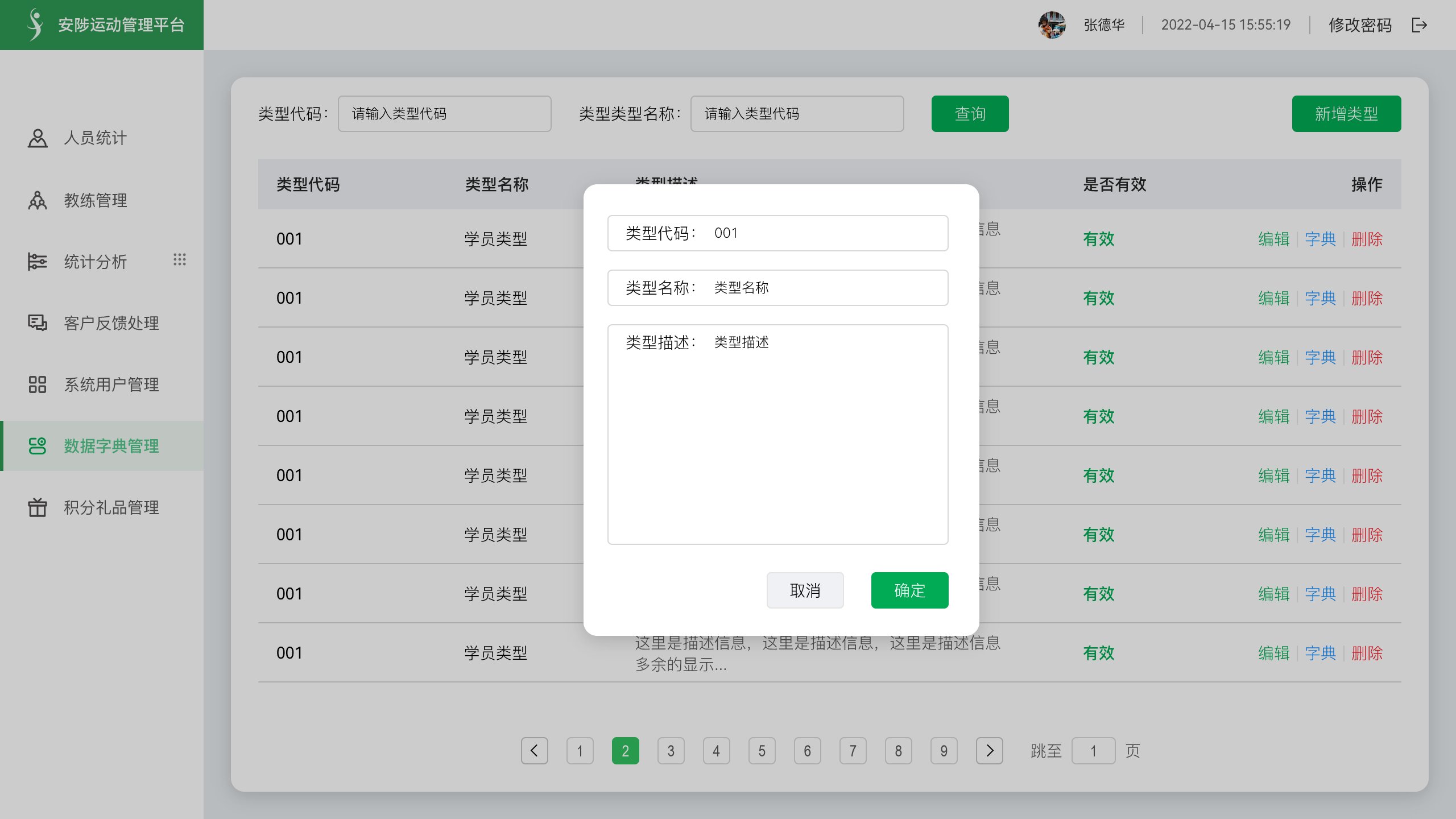Image resolution: width=1456 pixels, height=819 pixels.
Task: Click the 修改密码 link
Action: click(1360, 25)
